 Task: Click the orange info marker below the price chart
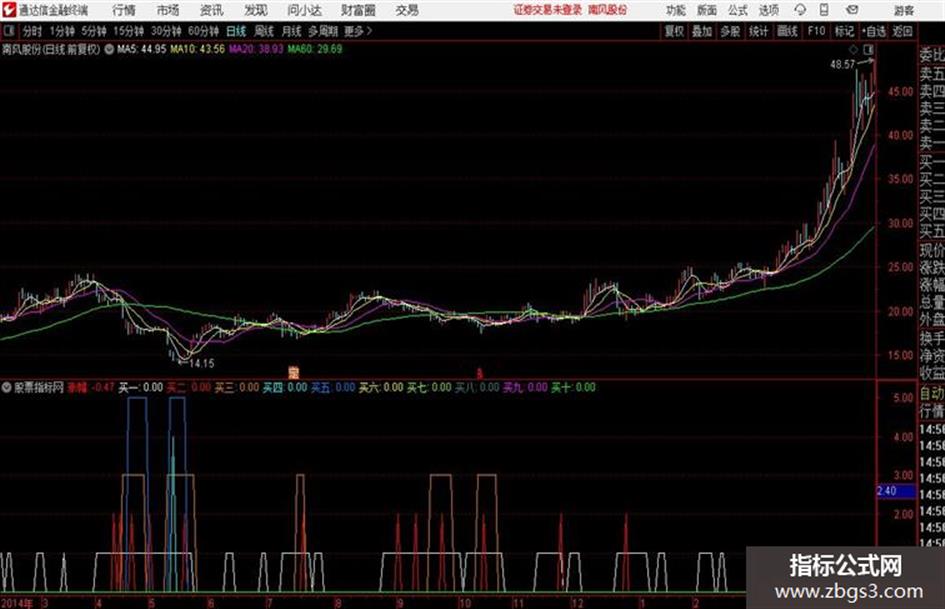tap(294, 372)
